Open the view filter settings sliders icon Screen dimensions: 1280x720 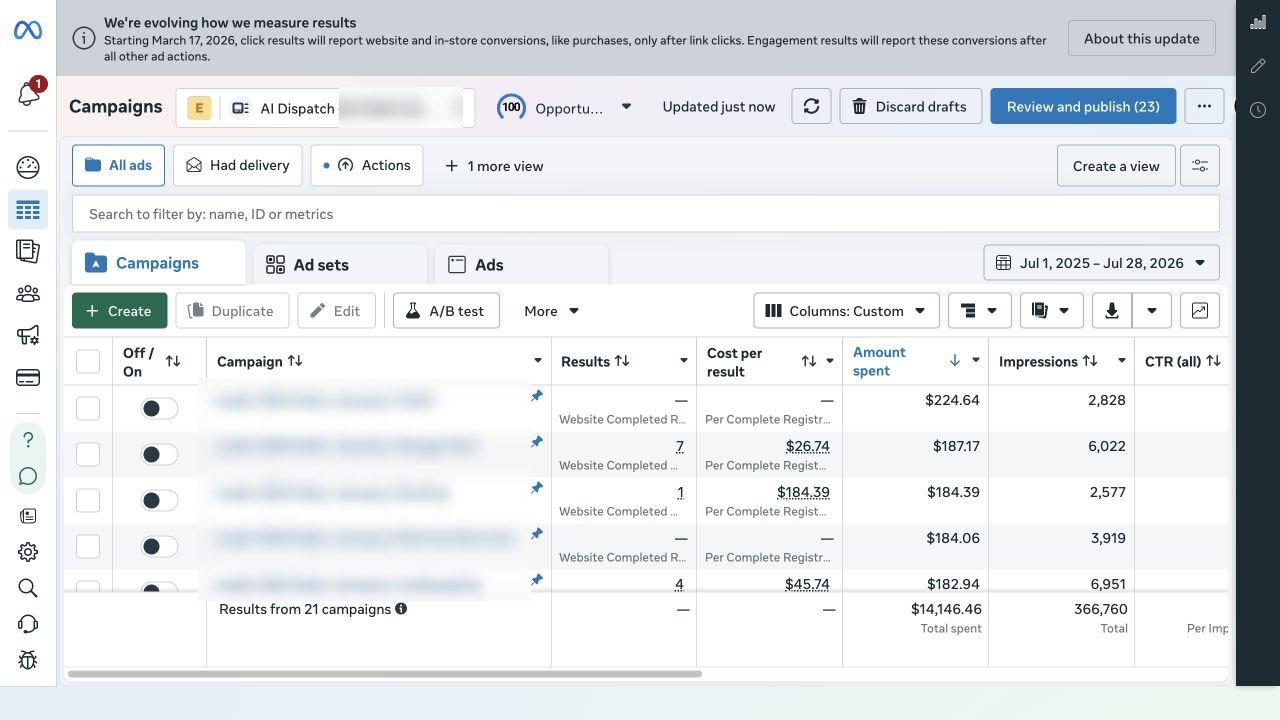point(1200,166)
